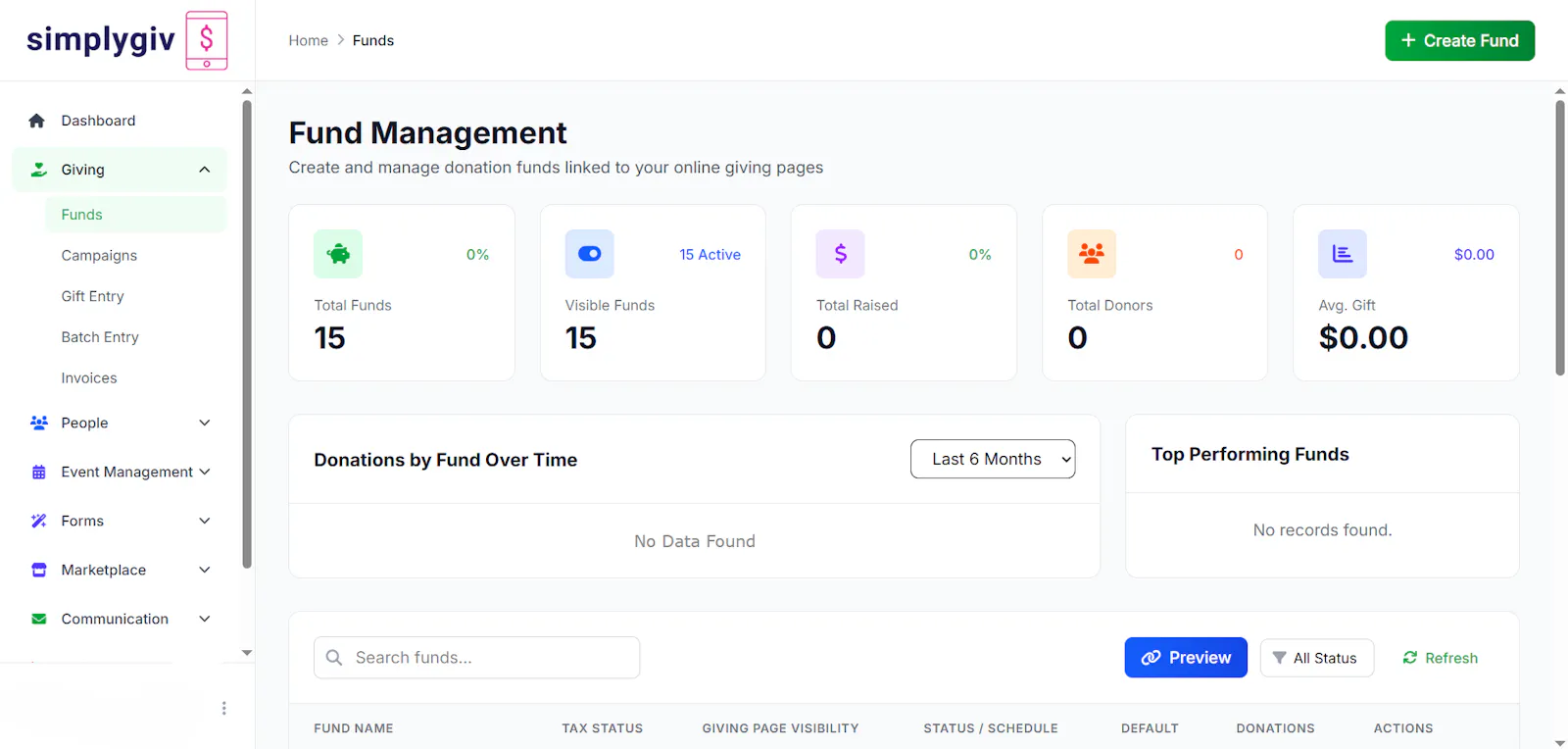The image size is (1568, 749).
Task: Open Campaigns in the Giving submenu
Action: (99, 255)
